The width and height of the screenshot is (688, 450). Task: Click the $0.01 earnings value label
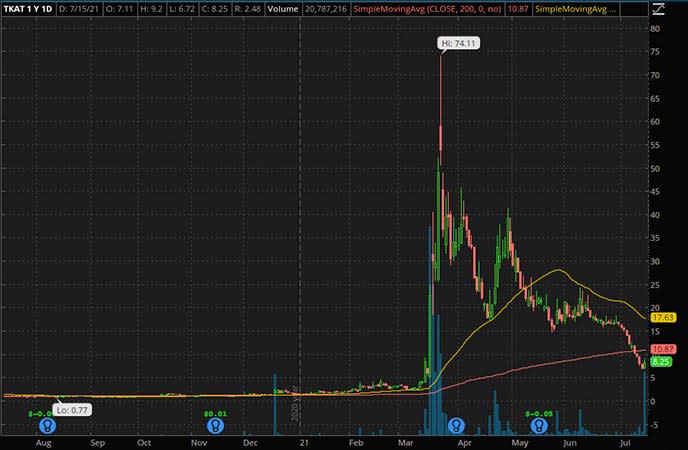tap(215, 412)
